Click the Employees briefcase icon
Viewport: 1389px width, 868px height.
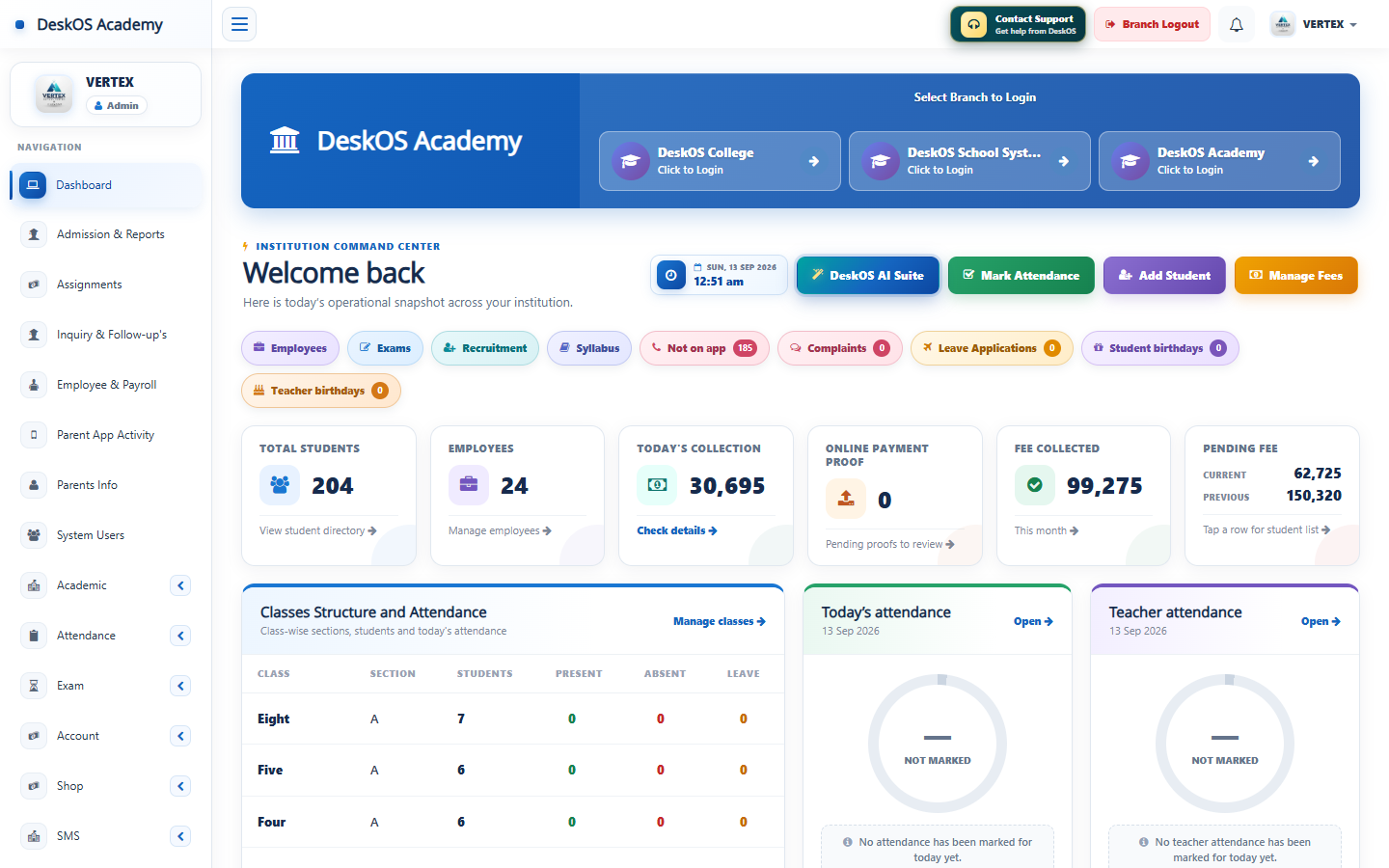coord(469,485)
